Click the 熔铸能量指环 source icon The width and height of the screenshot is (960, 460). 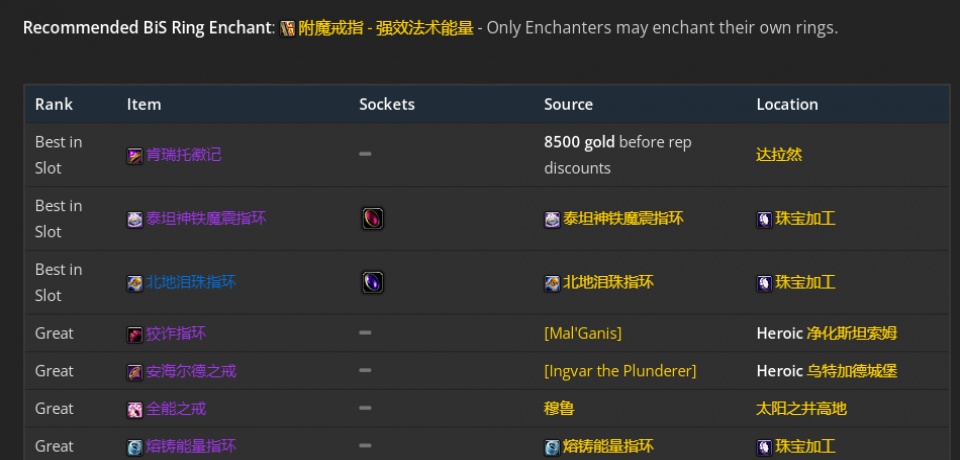(552, 447)
